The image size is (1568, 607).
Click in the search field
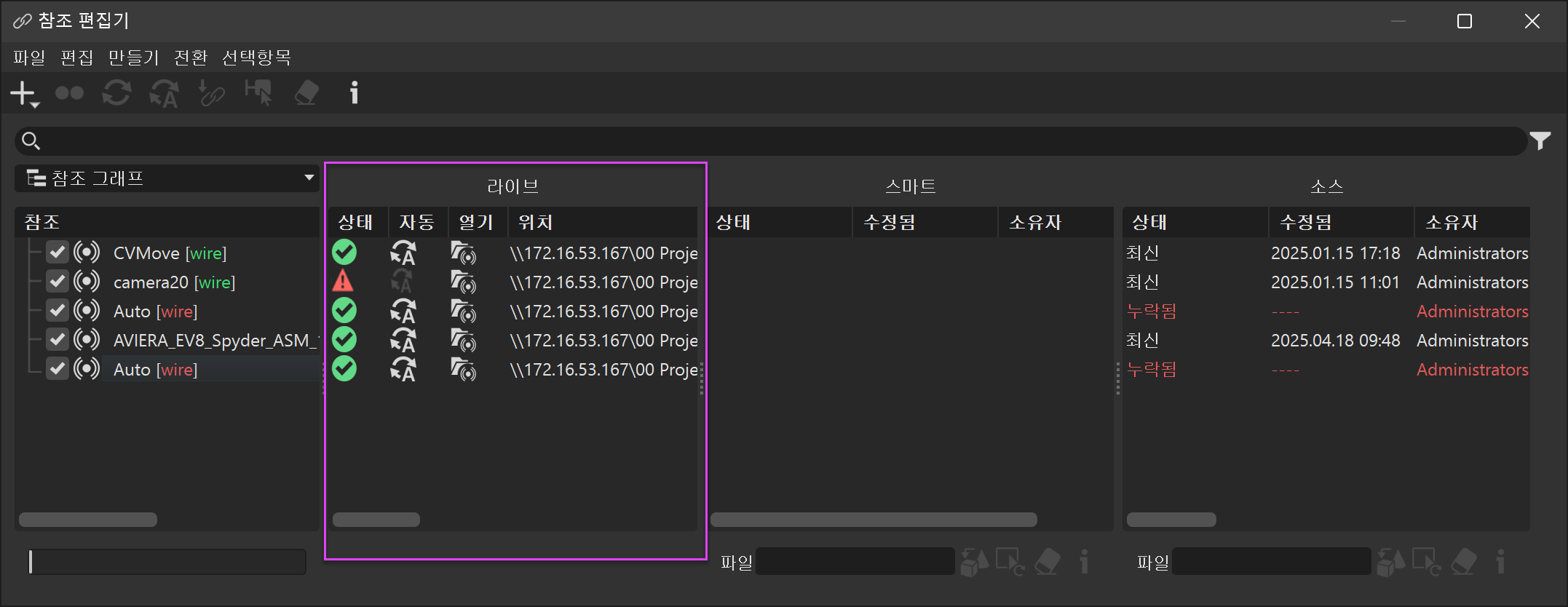click(x=771, y=140)
